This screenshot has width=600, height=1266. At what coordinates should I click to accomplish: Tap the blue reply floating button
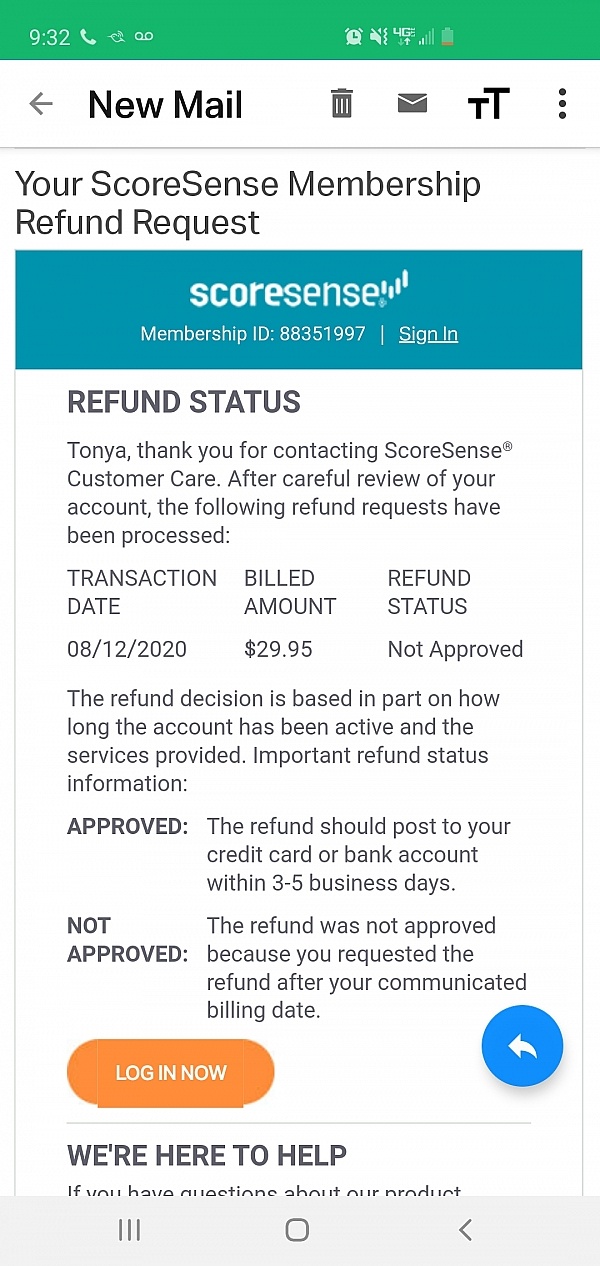tap(522, 1046)
